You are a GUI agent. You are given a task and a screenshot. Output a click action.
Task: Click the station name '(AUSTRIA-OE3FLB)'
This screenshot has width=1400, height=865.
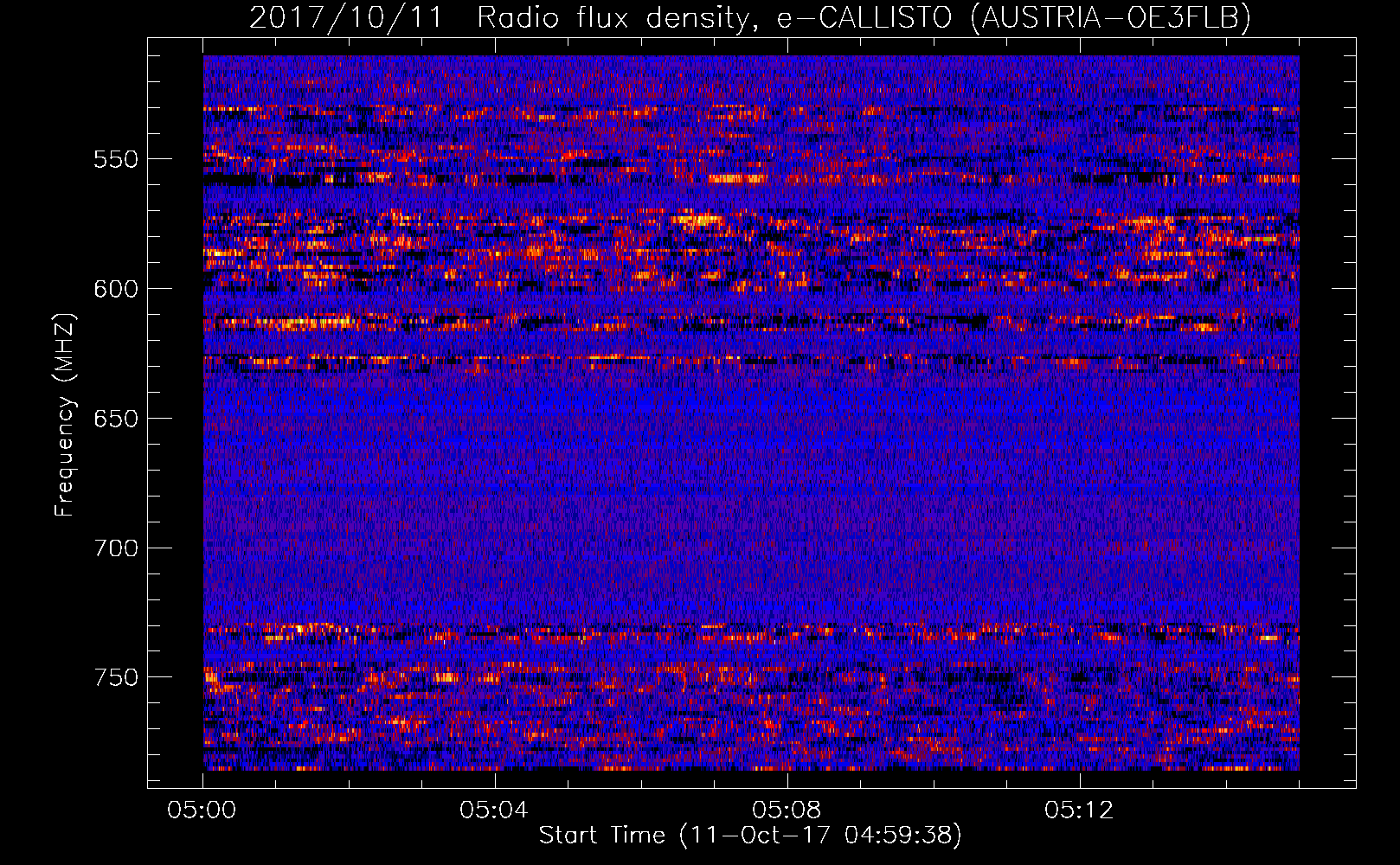[x=1111, y=17]
